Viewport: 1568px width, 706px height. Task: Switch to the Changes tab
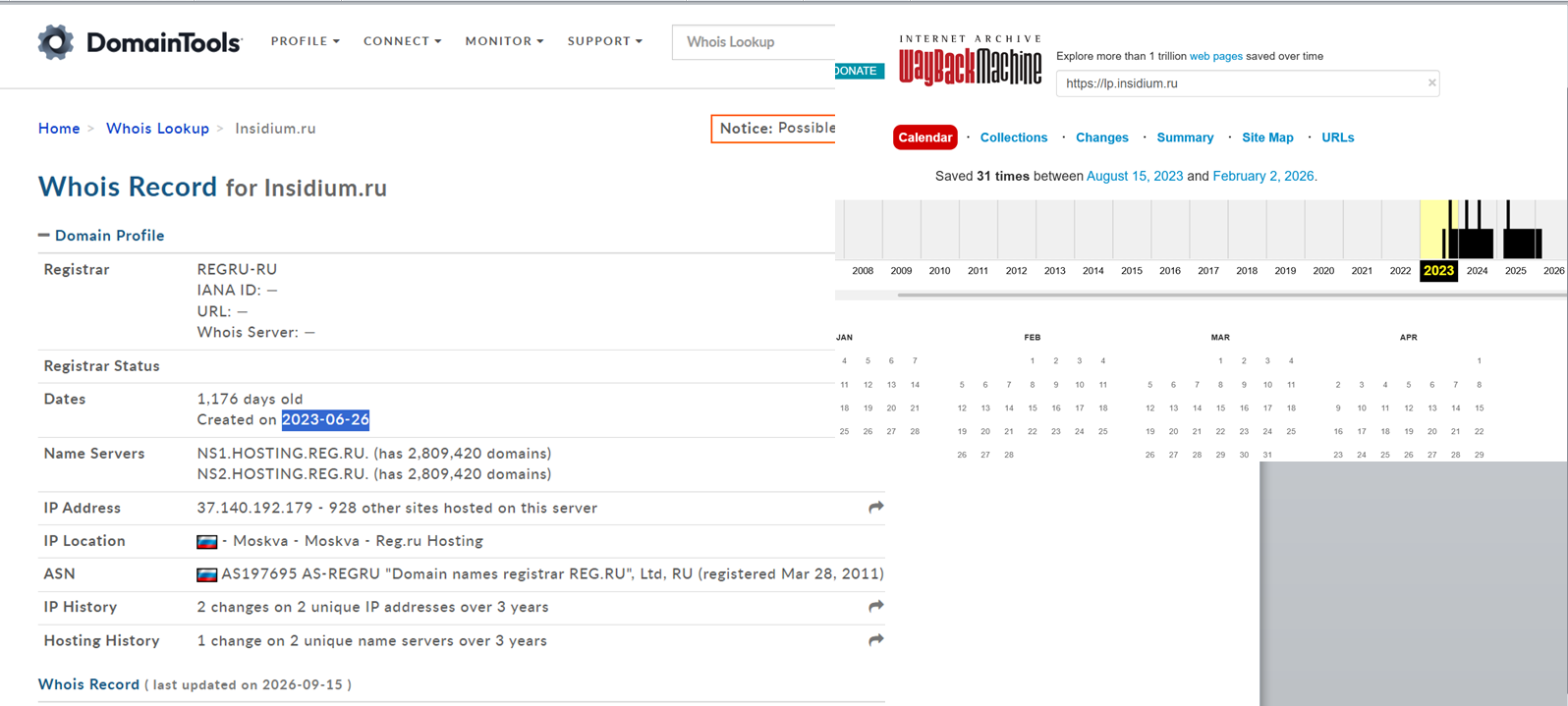point(1102,137)
